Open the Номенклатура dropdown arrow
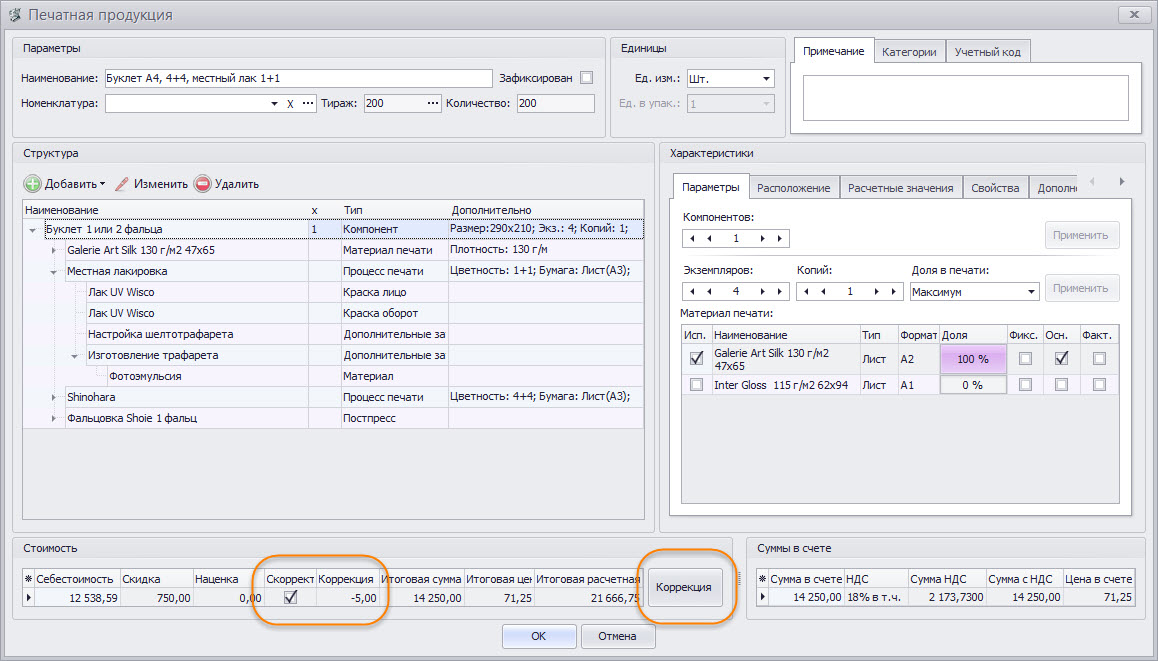 pos(274,104)
